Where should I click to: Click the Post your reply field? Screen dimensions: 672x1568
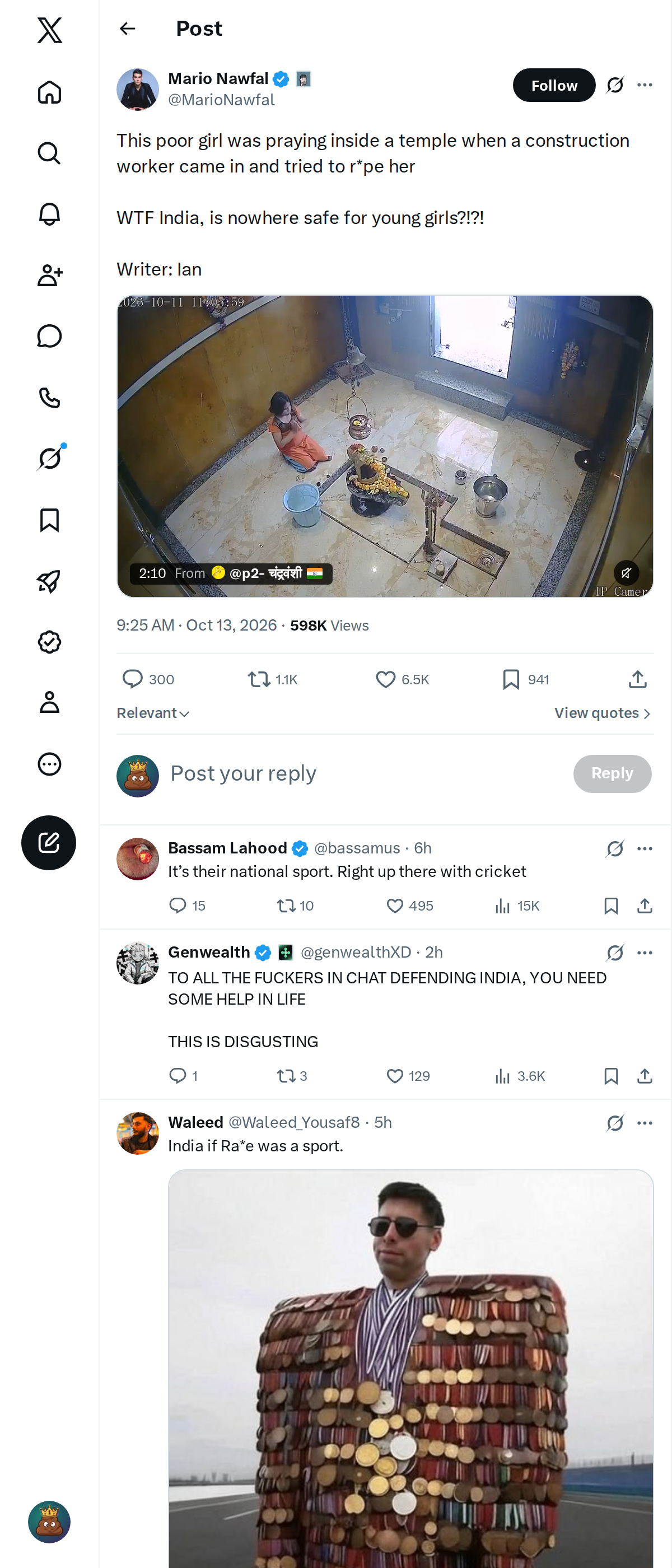(x=365, y=774)
